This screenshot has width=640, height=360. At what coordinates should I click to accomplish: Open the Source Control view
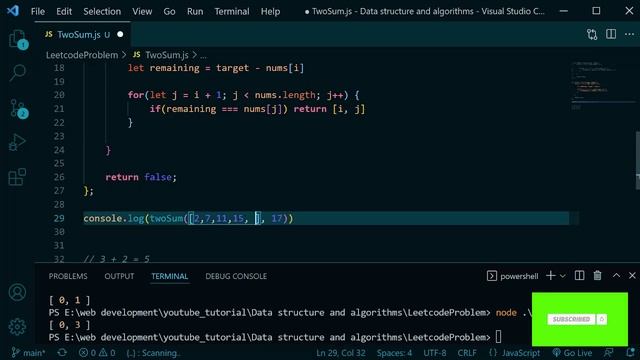coord(18,108)
